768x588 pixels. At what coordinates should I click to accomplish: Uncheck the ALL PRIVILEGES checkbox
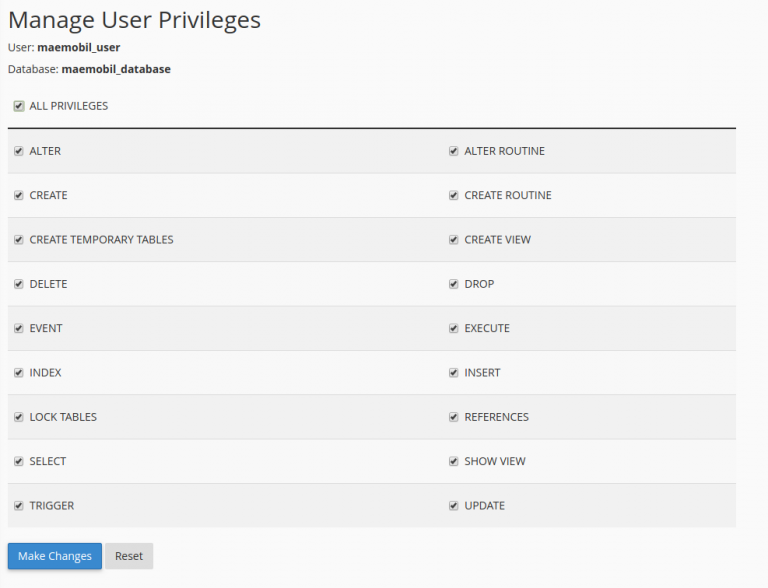(19, 106)
